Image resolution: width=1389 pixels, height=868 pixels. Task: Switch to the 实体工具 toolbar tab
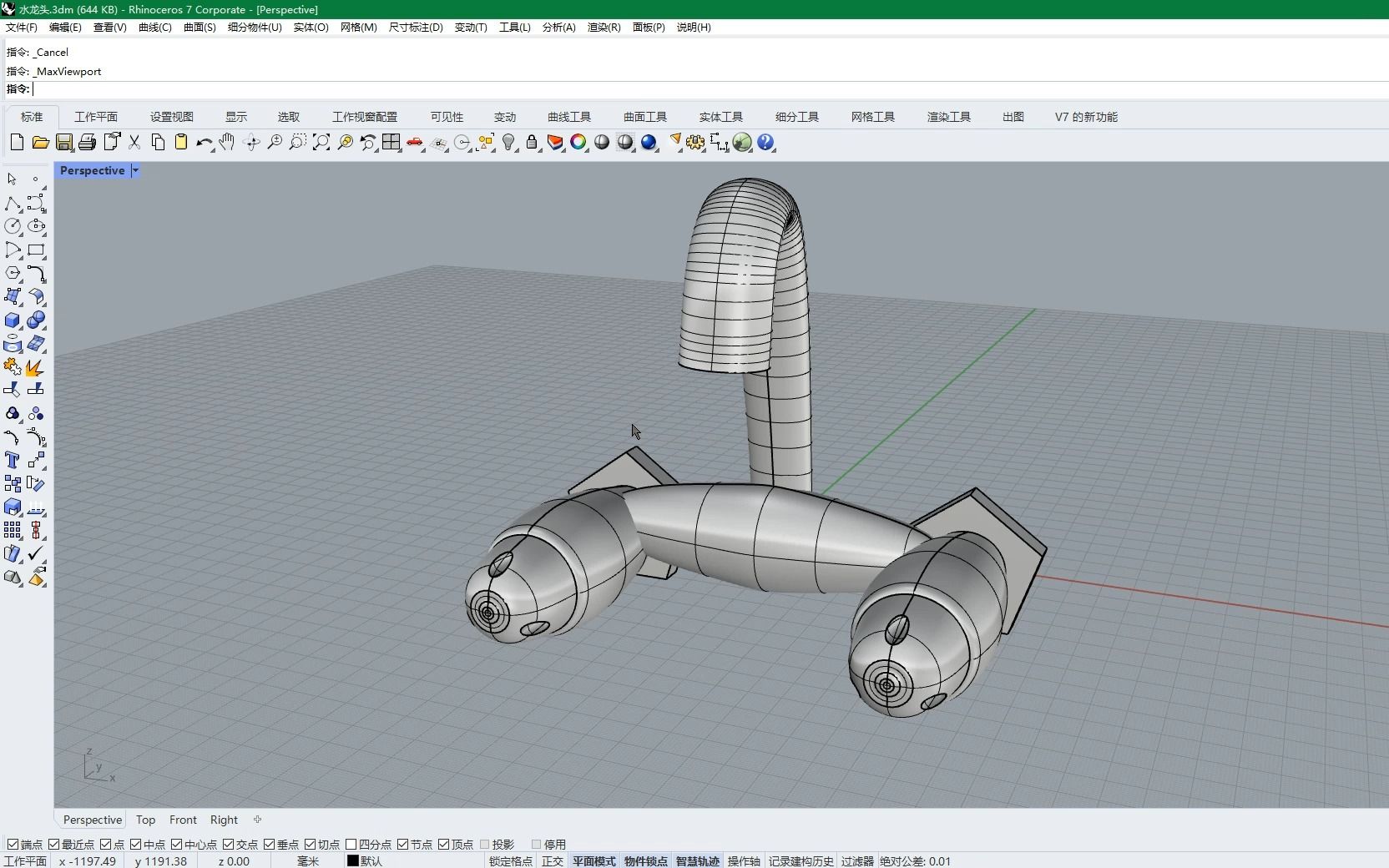(x=721, y=117)
